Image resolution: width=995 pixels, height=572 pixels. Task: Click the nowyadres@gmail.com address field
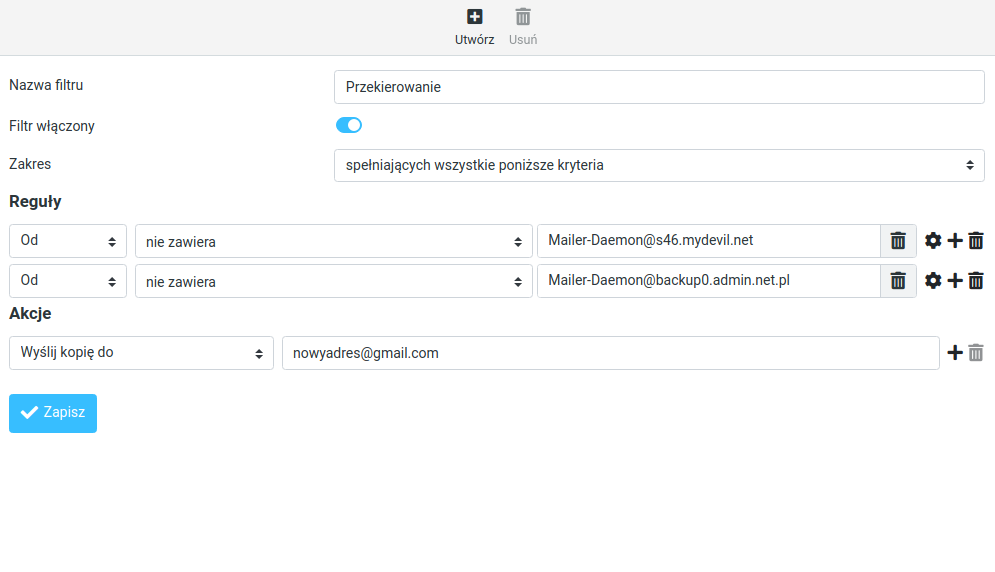pos(610,353)
